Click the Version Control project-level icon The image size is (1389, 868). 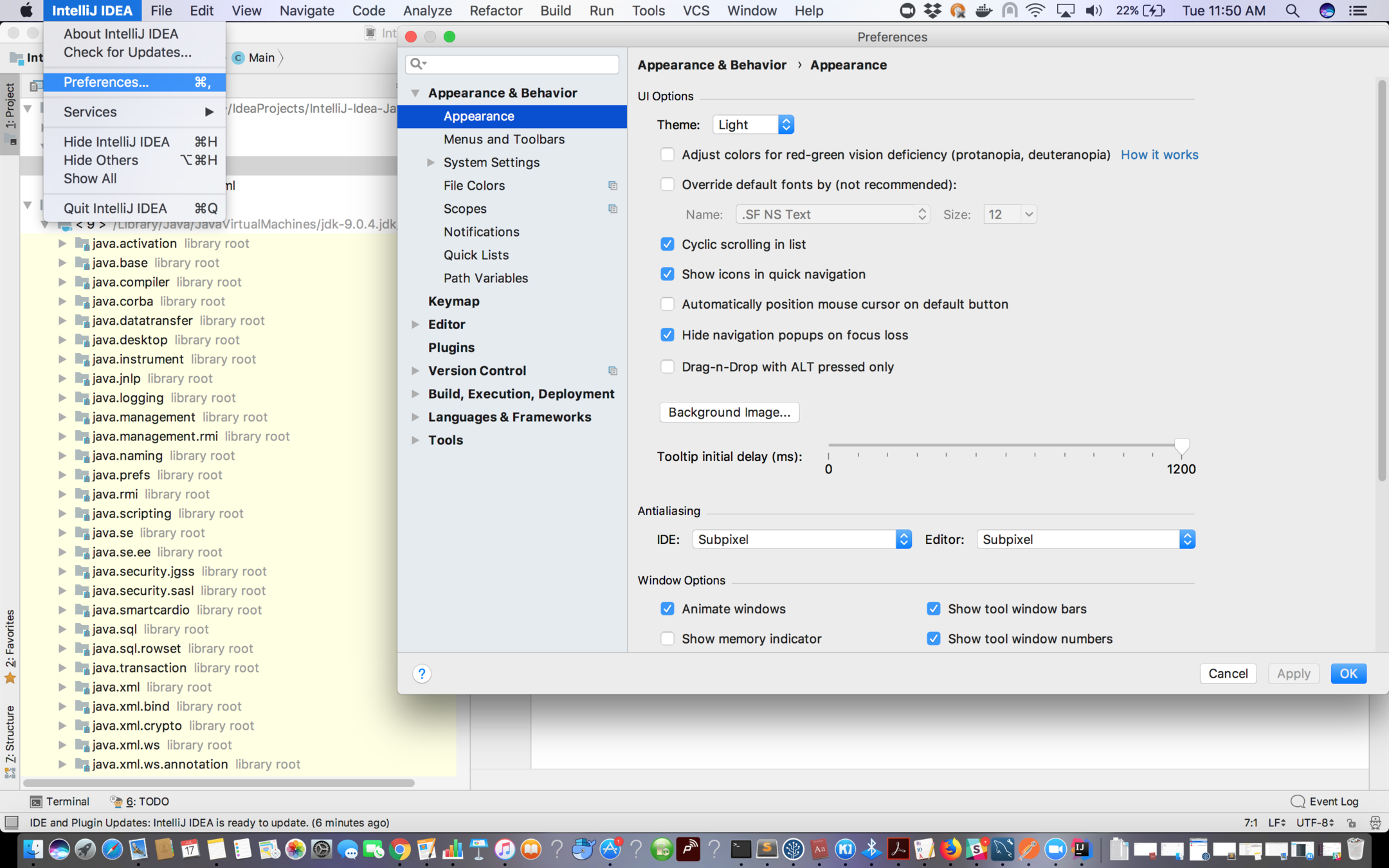(x=612, y=371)
